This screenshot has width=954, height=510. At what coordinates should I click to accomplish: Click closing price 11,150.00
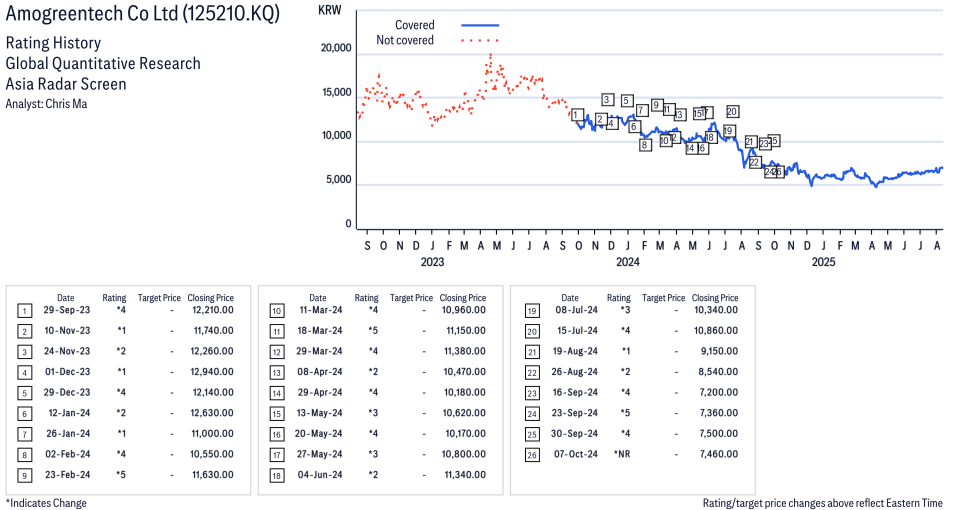click(x=466, y=330)
